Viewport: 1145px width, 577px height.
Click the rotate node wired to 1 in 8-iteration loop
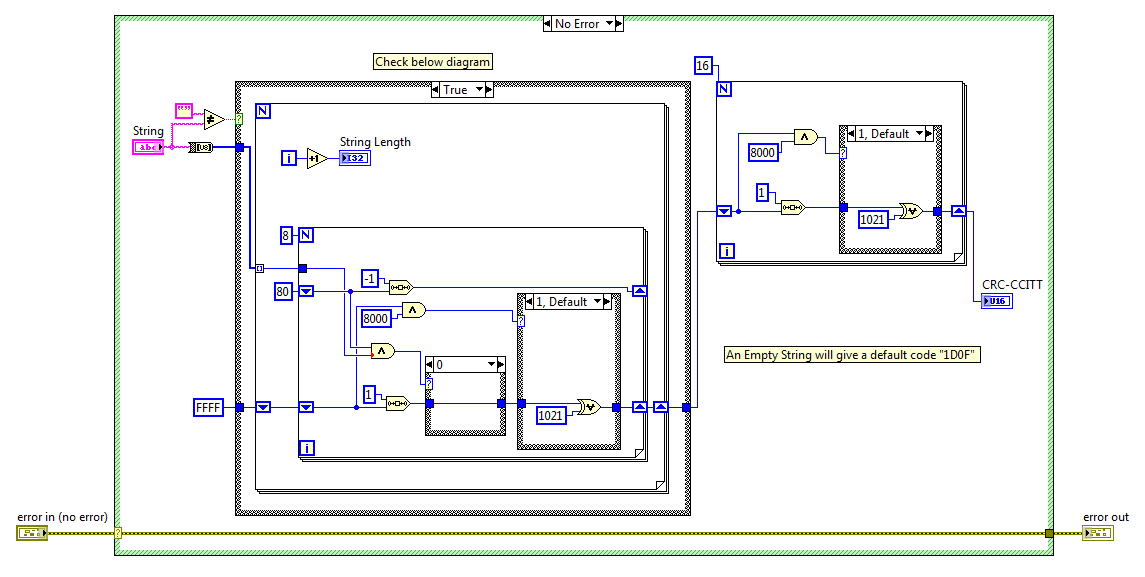398,403
